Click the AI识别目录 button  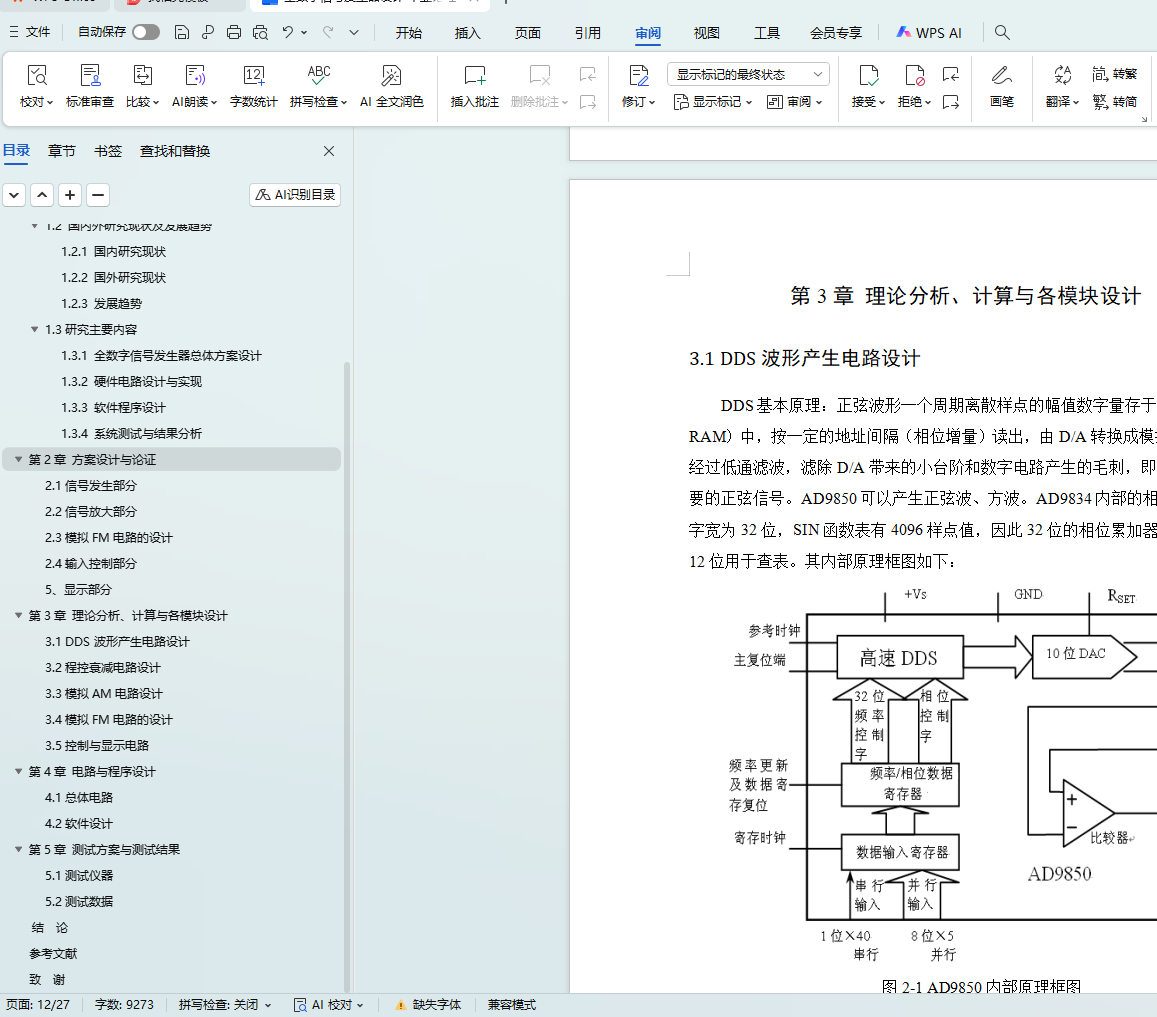tap(295, 195)
